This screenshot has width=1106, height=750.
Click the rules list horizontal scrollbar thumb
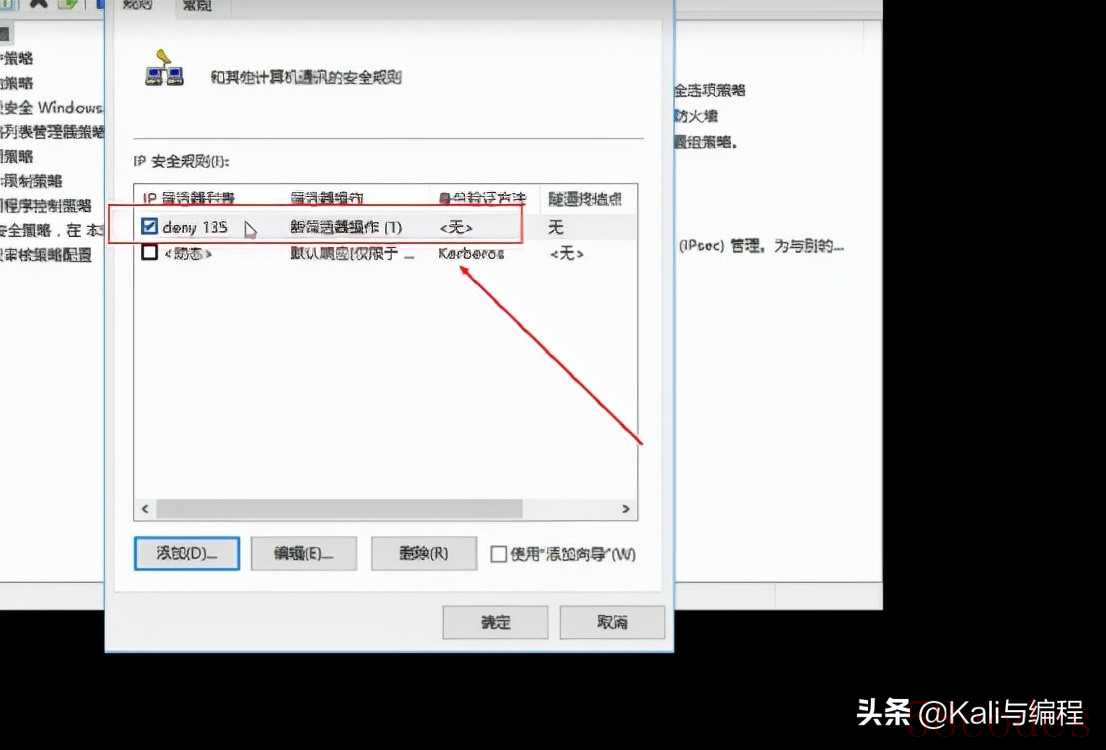(339, 509)
